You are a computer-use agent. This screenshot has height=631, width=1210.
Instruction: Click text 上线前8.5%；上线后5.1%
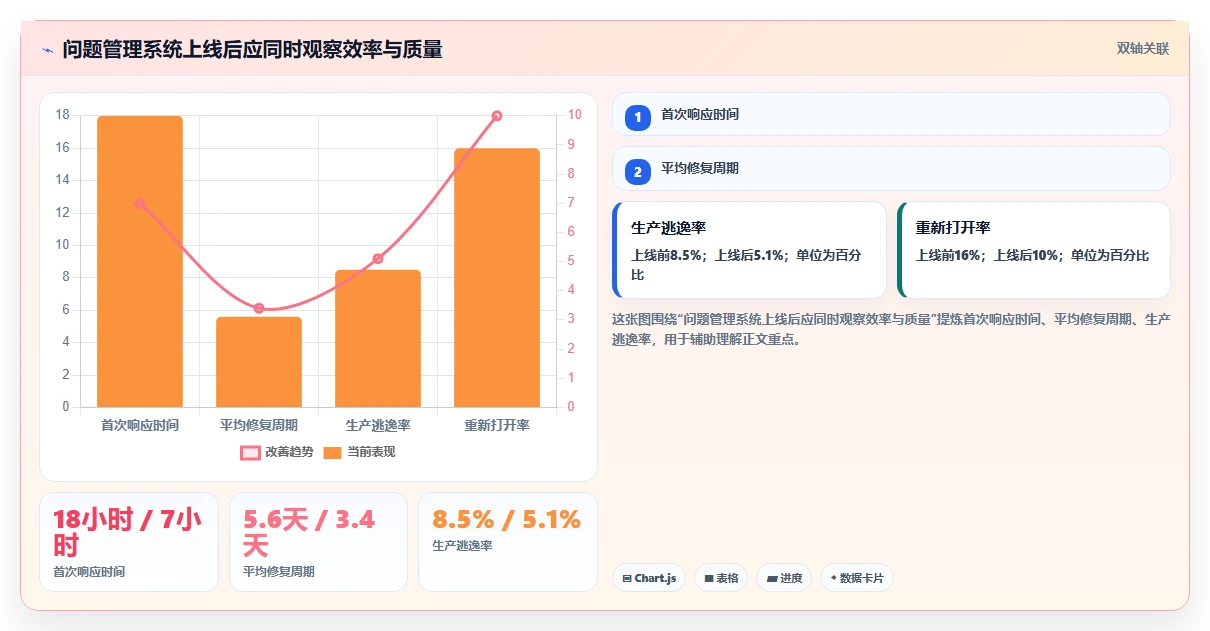coord(710,255)
